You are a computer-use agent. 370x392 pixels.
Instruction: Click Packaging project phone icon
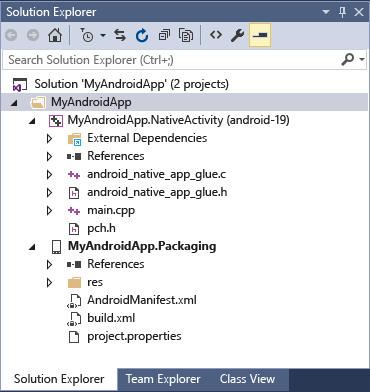(x=56, y=247)
